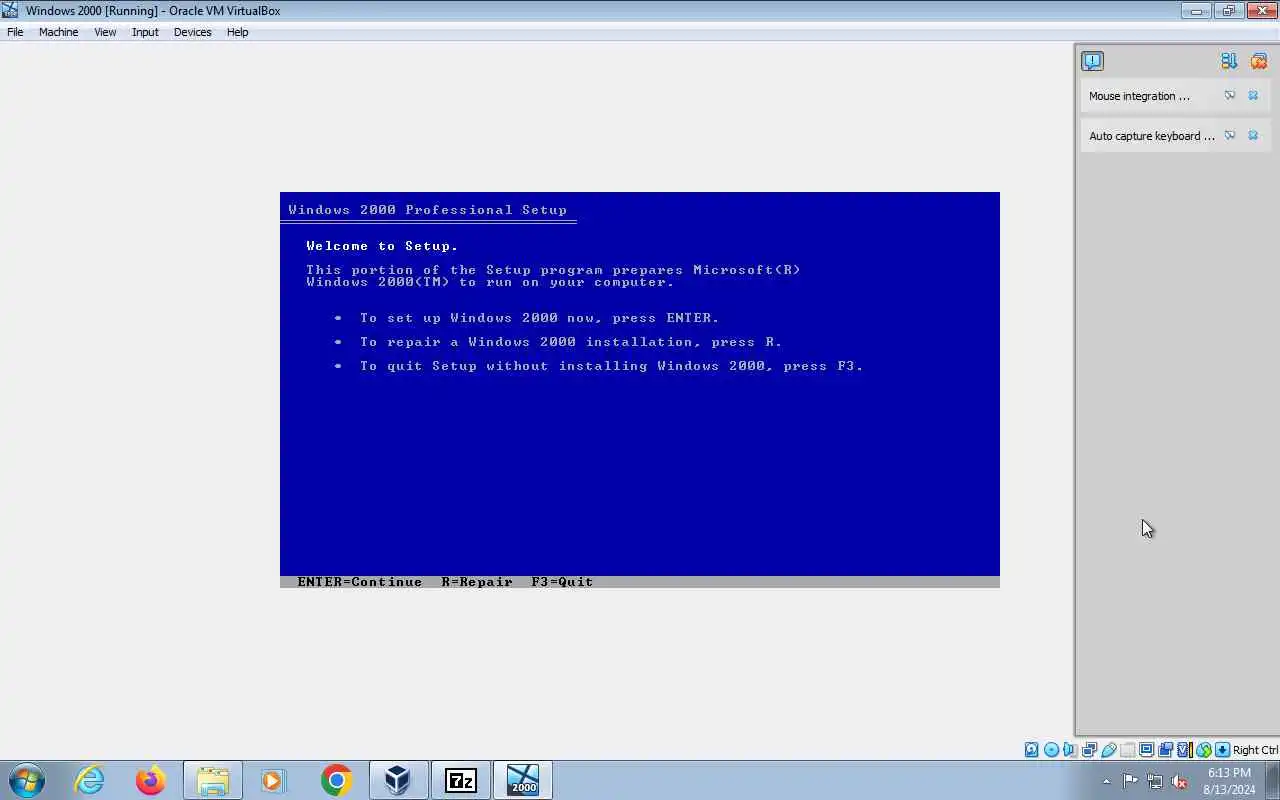
Task: Open VirtualBox Manager from the taskbar
Action: (398, 780)
